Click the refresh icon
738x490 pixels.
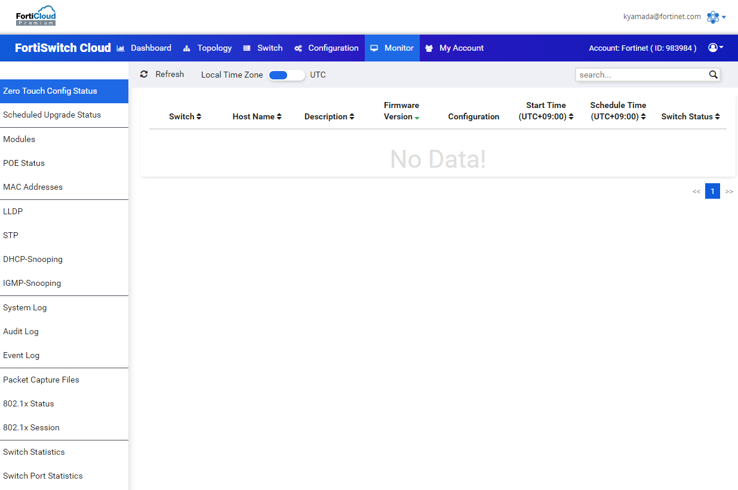tap(144, 74)
